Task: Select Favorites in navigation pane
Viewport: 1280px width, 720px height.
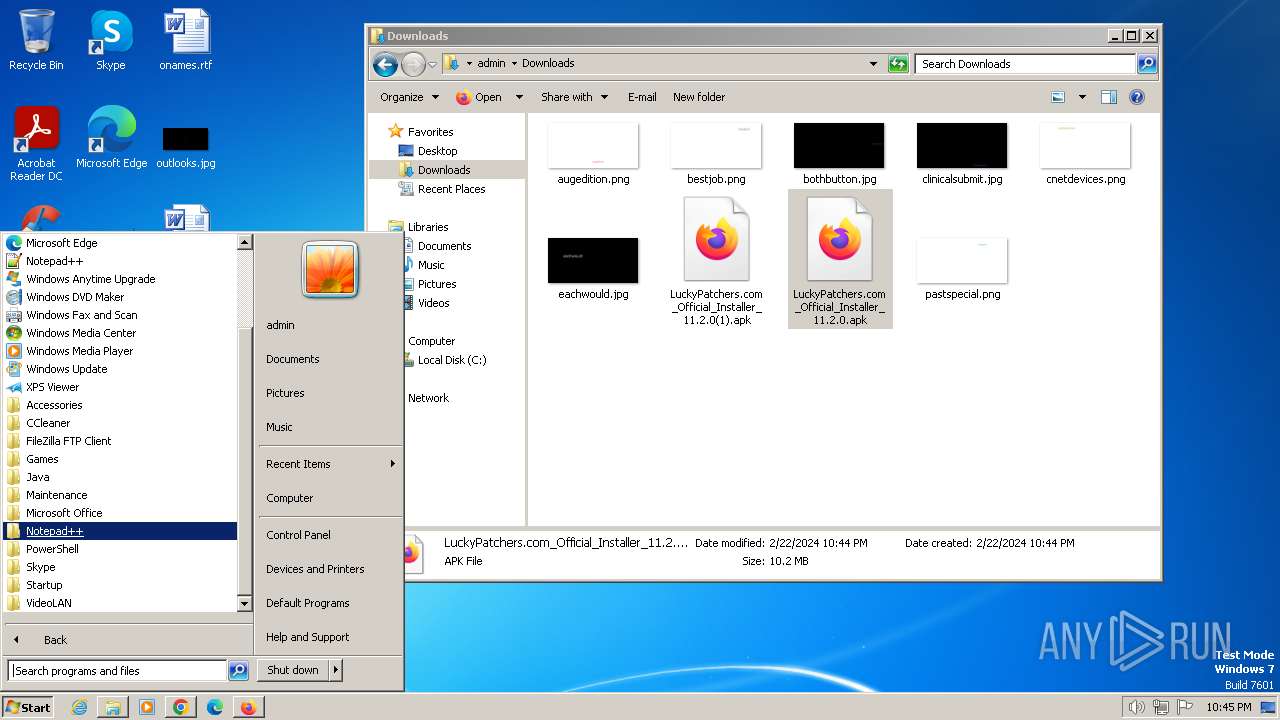Action: pos(430,132)
